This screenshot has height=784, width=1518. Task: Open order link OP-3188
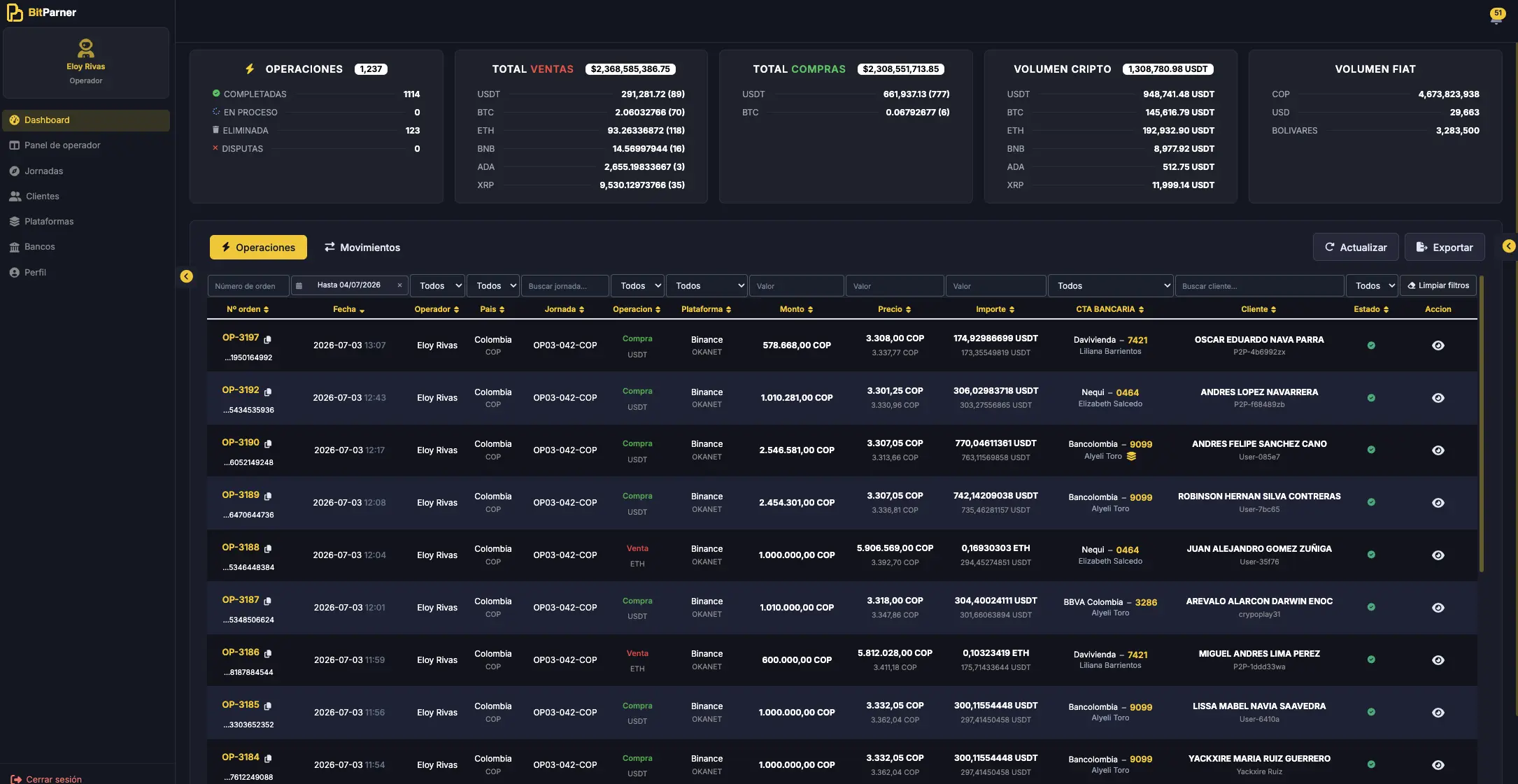tap(241, 547)
